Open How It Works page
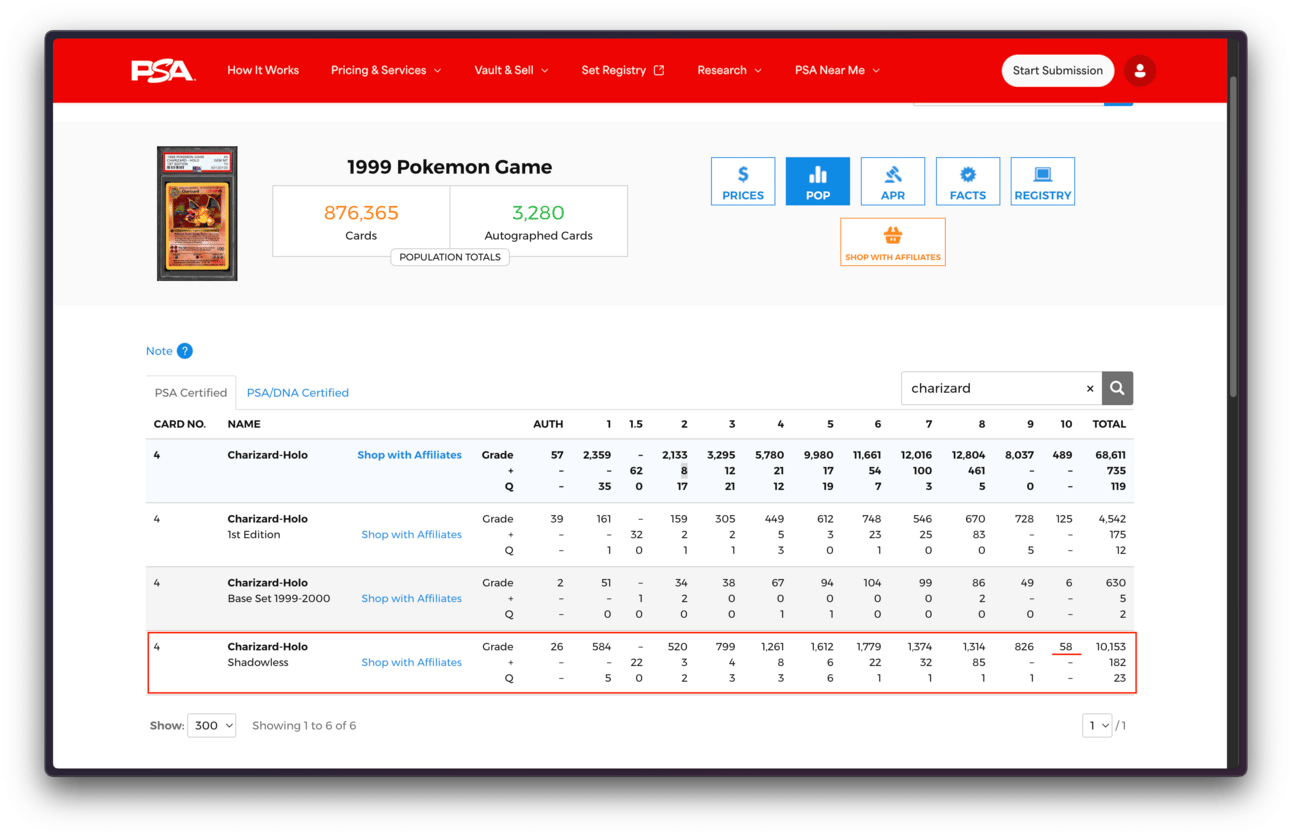Screen dimensions: 1292x836 point(263,71)
